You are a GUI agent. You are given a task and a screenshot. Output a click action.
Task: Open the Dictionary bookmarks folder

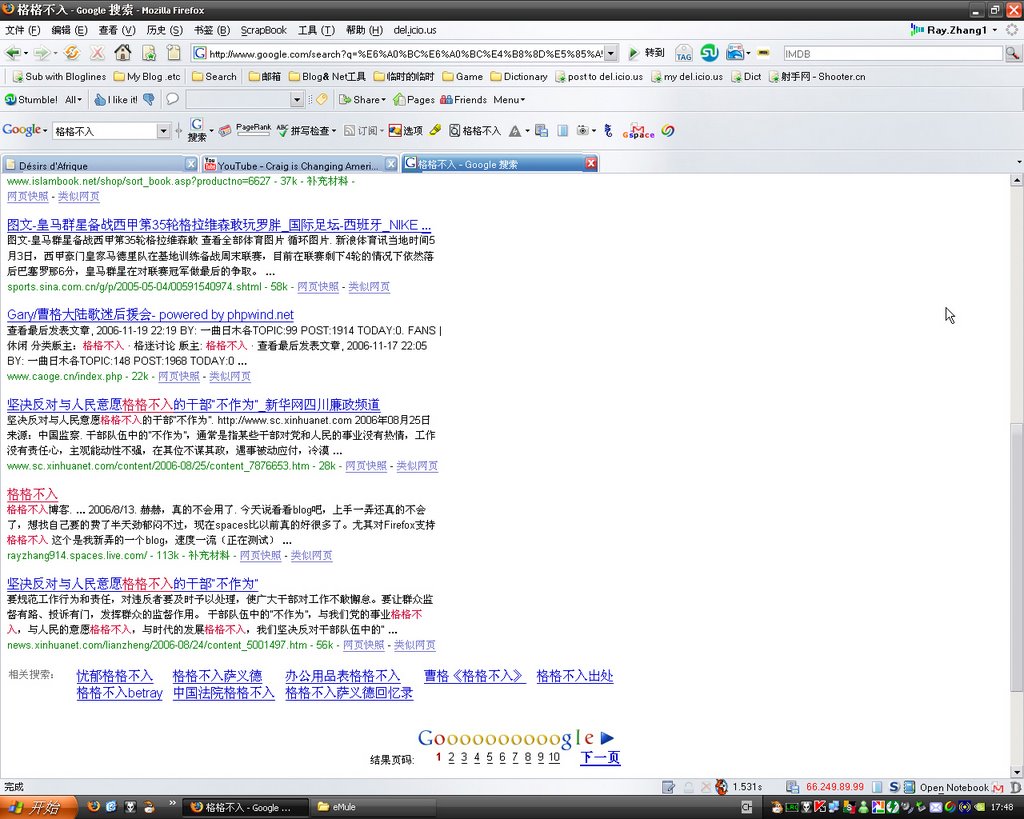pyautogui.click(x=519, y=76)
